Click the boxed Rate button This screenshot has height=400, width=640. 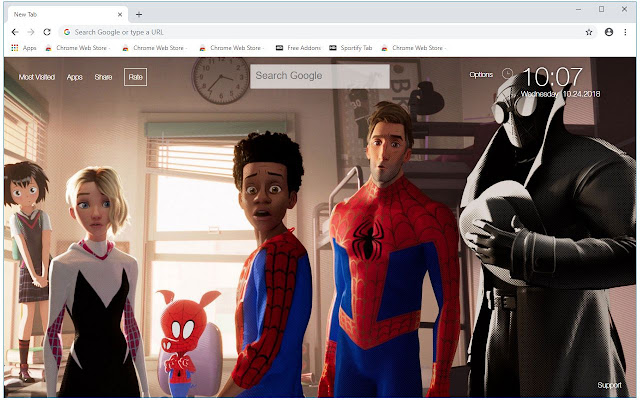pos(136,77)
